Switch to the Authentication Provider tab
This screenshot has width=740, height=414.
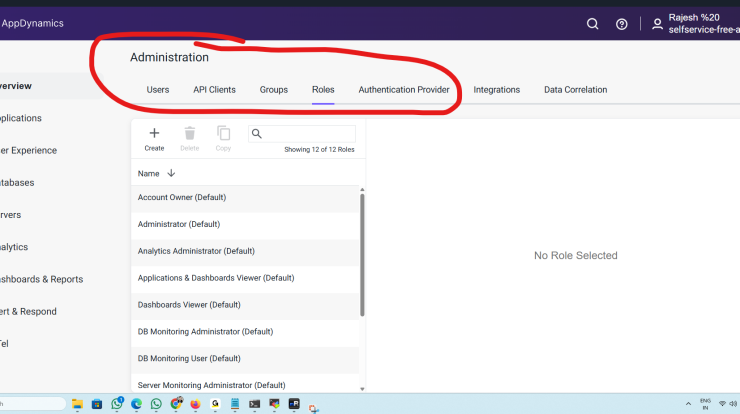click(x=404, y=90)
